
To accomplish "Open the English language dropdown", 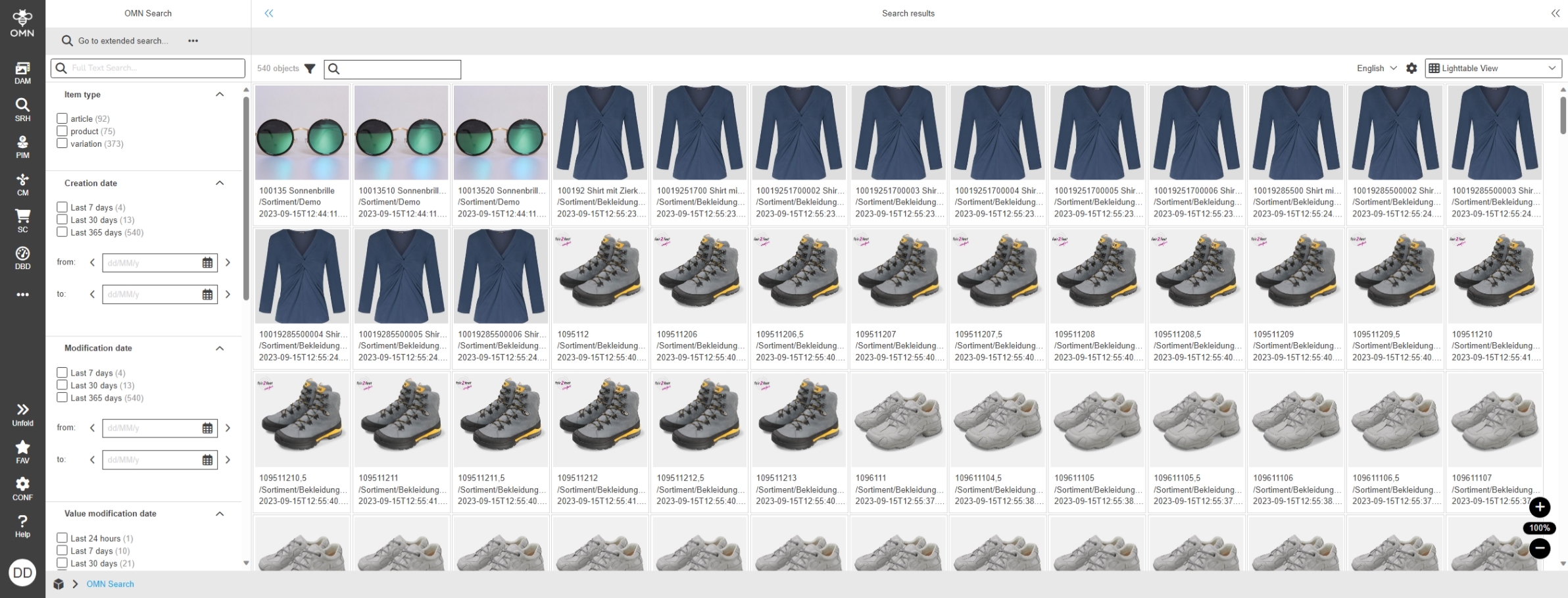I will pos(1376,68).
